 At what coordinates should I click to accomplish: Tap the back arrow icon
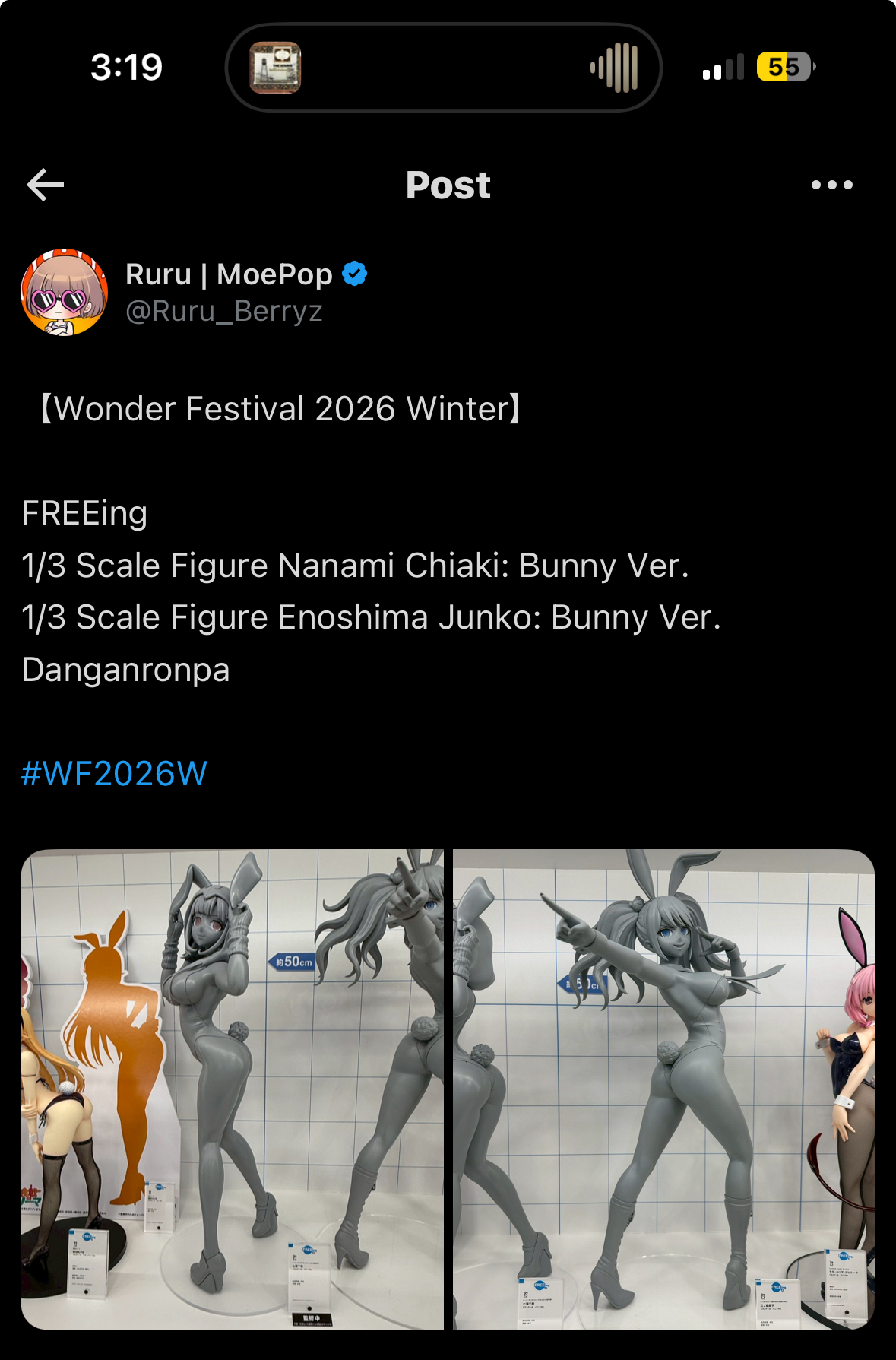[46, 185]
